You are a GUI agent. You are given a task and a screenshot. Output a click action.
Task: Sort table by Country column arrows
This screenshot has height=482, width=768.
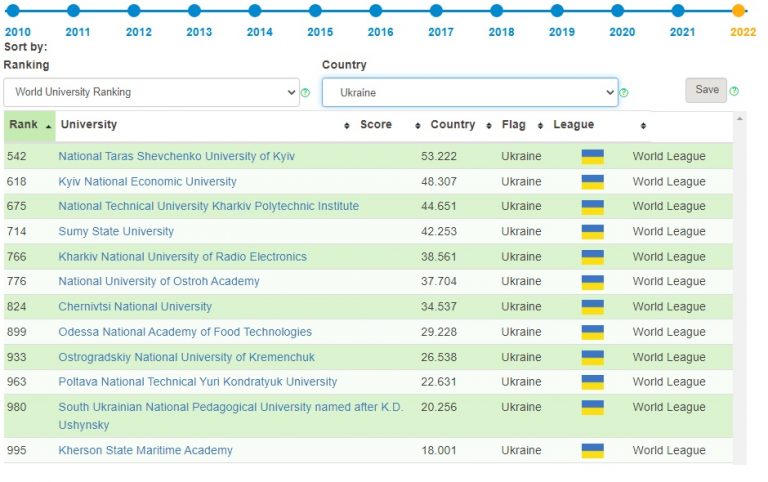pos(488,126)
